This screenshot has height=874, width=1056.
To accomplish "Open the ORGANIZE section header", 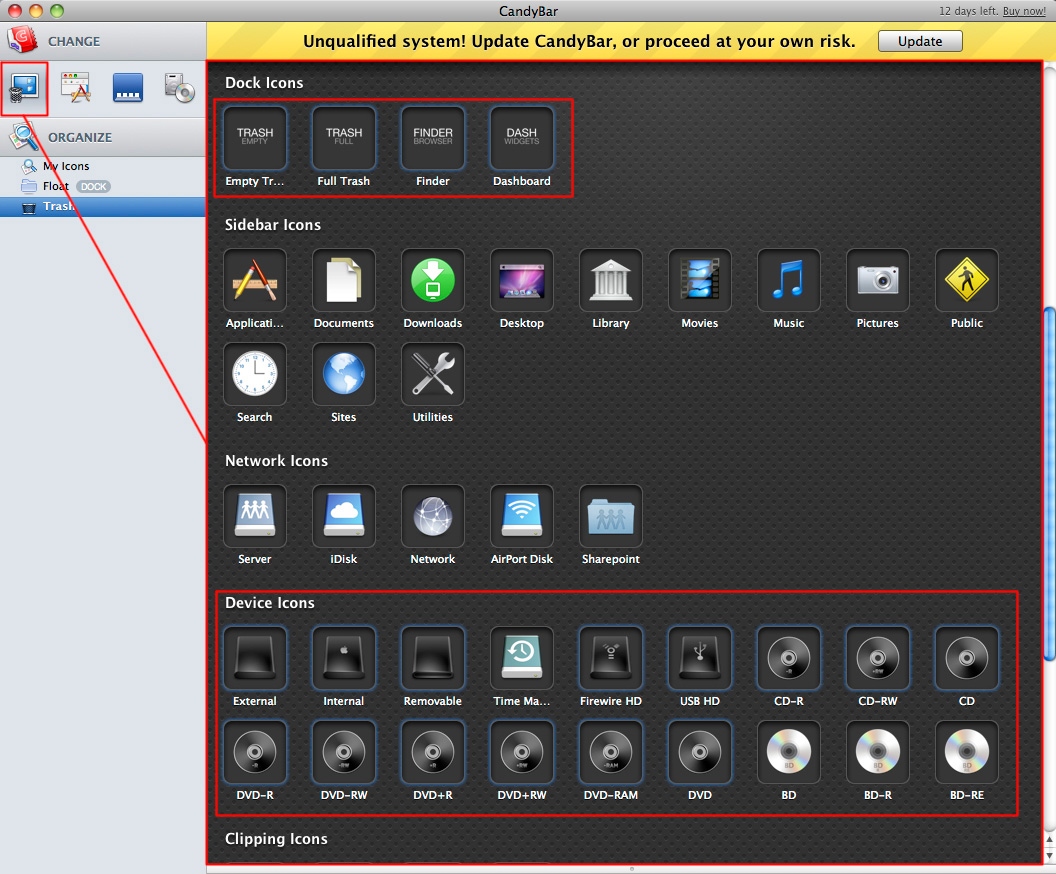I will [104, 137].
